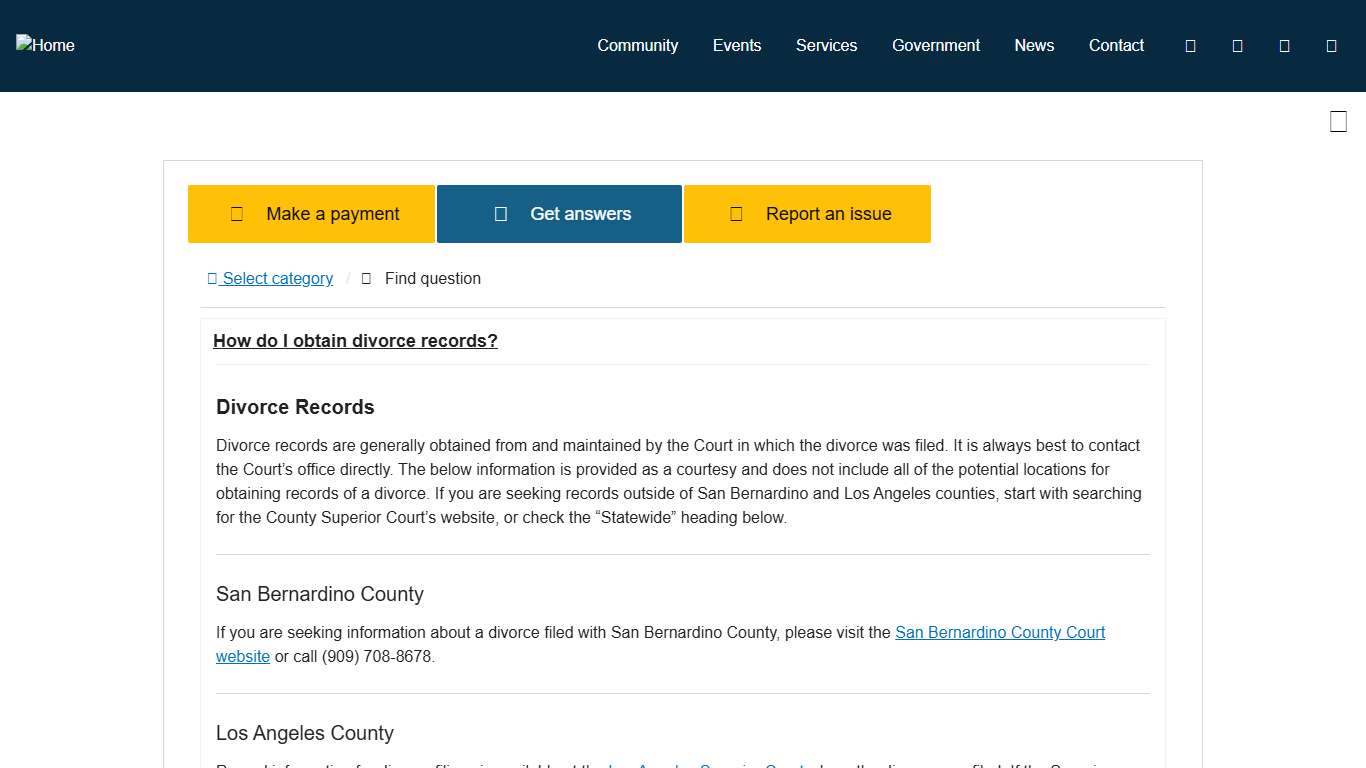Open the Community menu

click(x=637, y=45)
